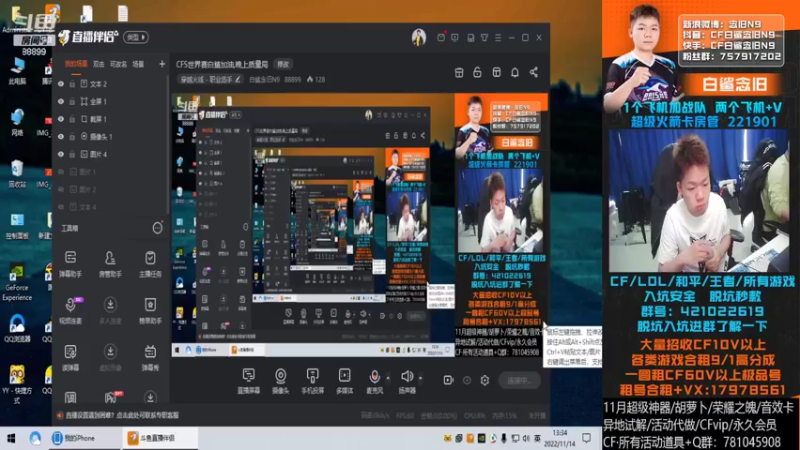Click the 连接中 start-stream button
The width and height of the screenshot is (800, 450).
click(x=519, y=380)
